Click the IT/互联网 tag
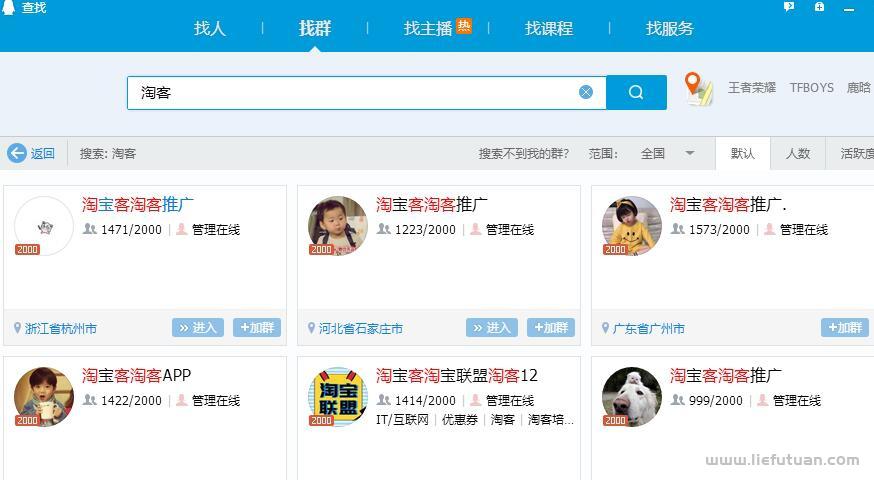This screenshot has height=480, width=874. coord(402,419)
